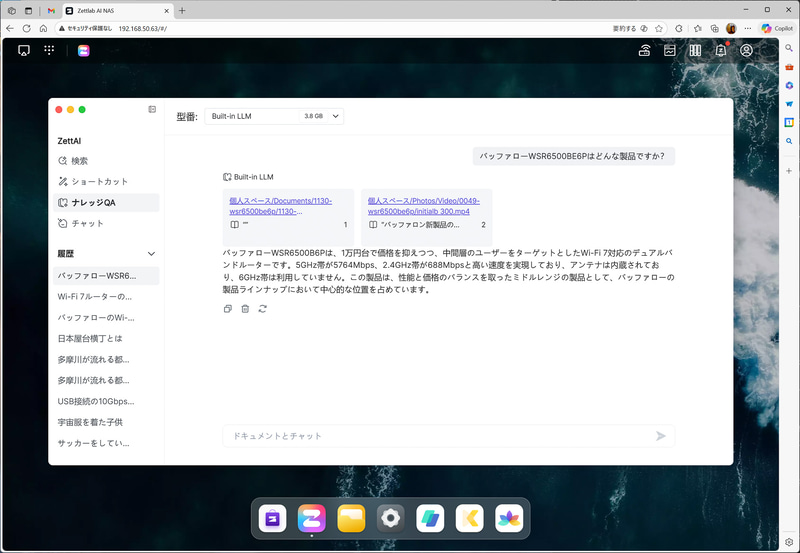
Task: Refresh the browser page
Action: click(x=27, y=29)
